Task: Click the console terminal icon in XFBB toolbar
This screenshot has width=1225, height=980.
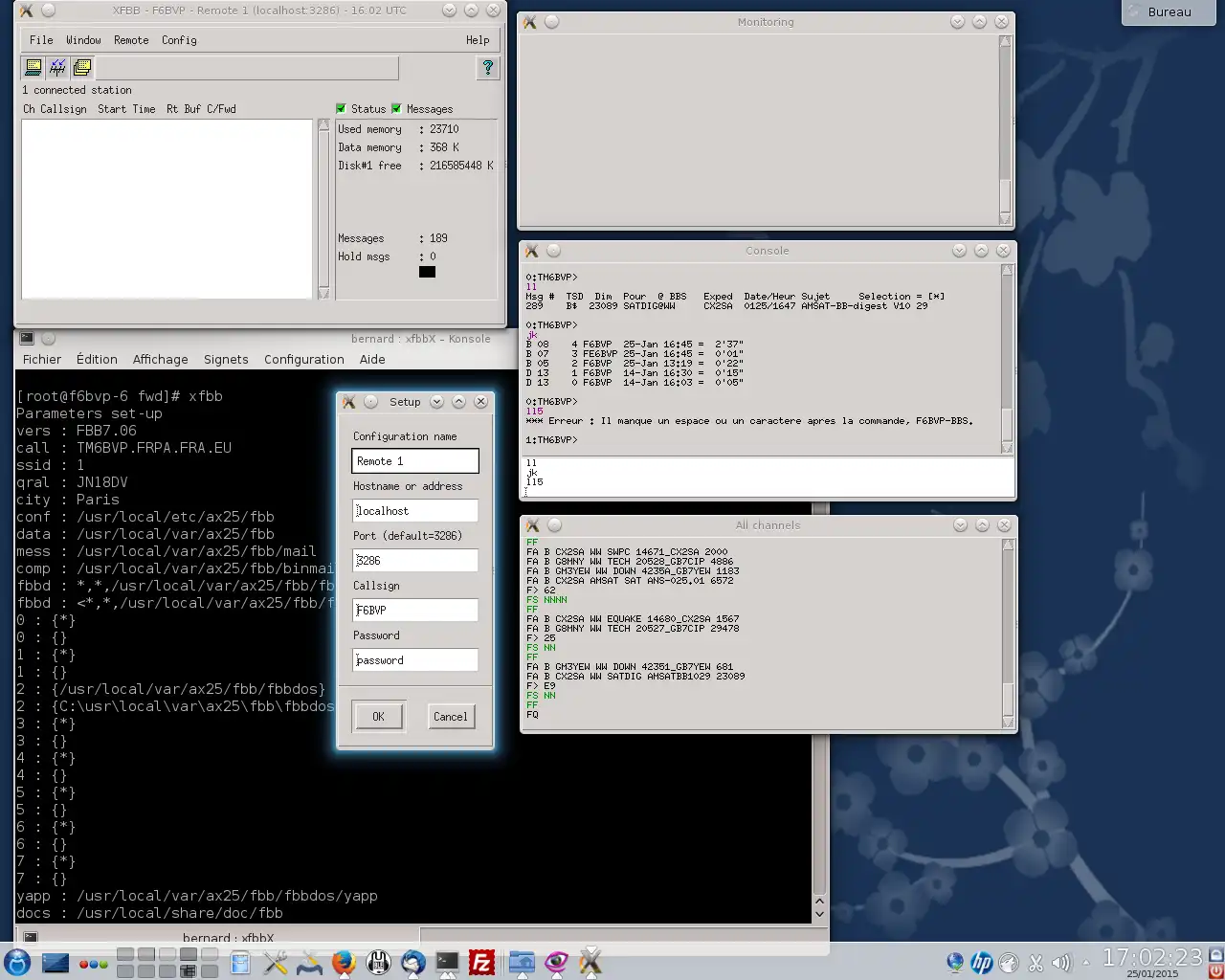Action: (33, 67)
